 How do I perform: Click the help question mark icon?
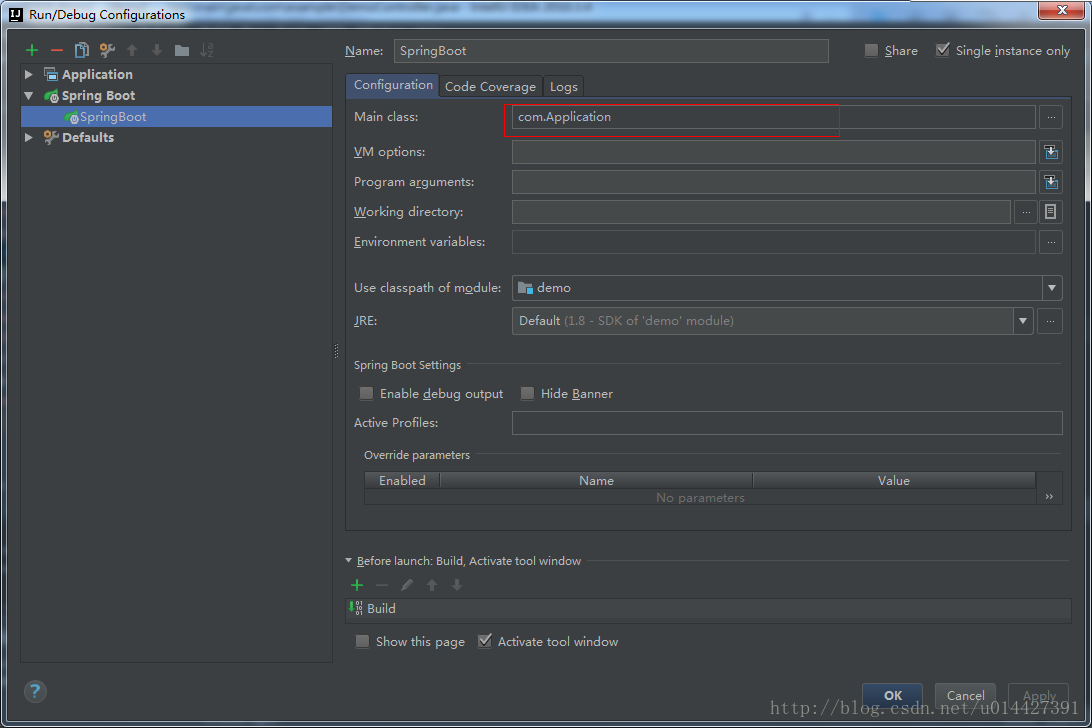tap(35, 691)
